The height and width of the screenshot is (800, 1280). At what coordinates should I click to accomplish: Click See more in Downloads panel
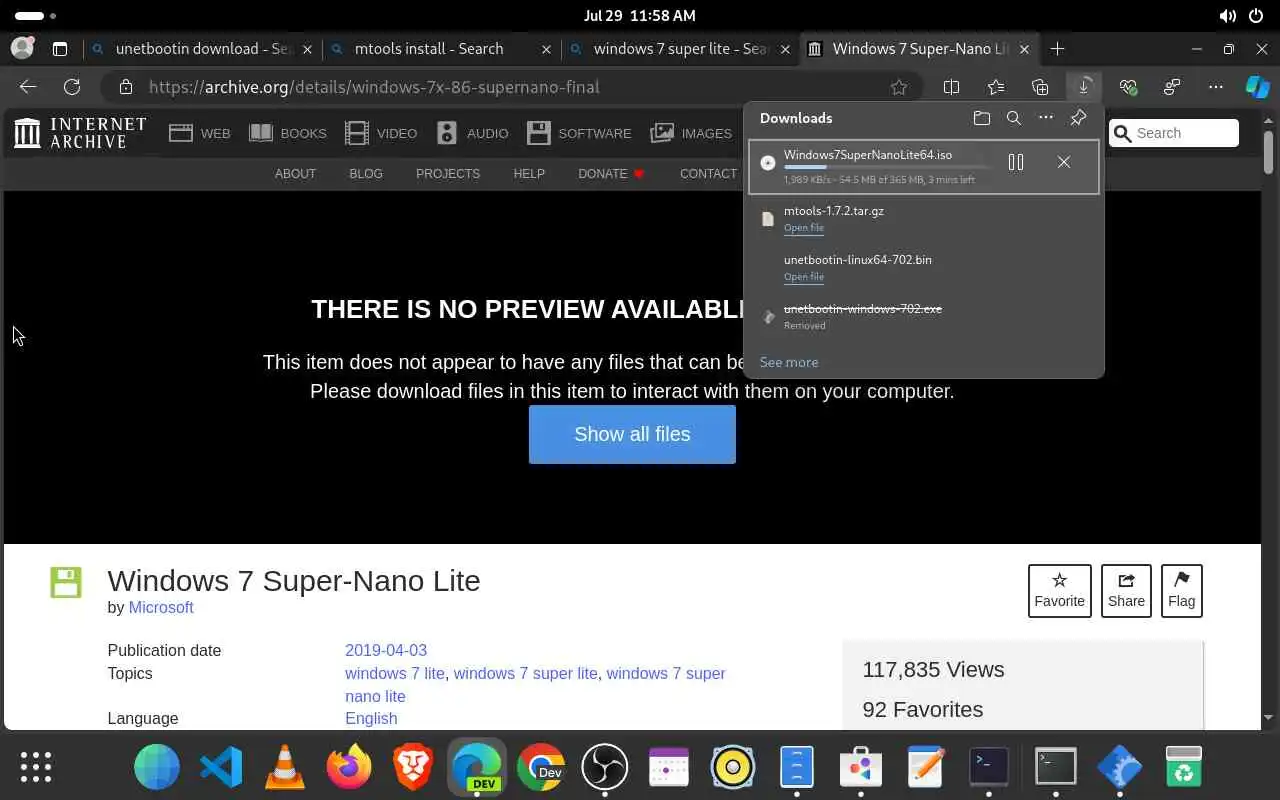click(x=789, y=362)
